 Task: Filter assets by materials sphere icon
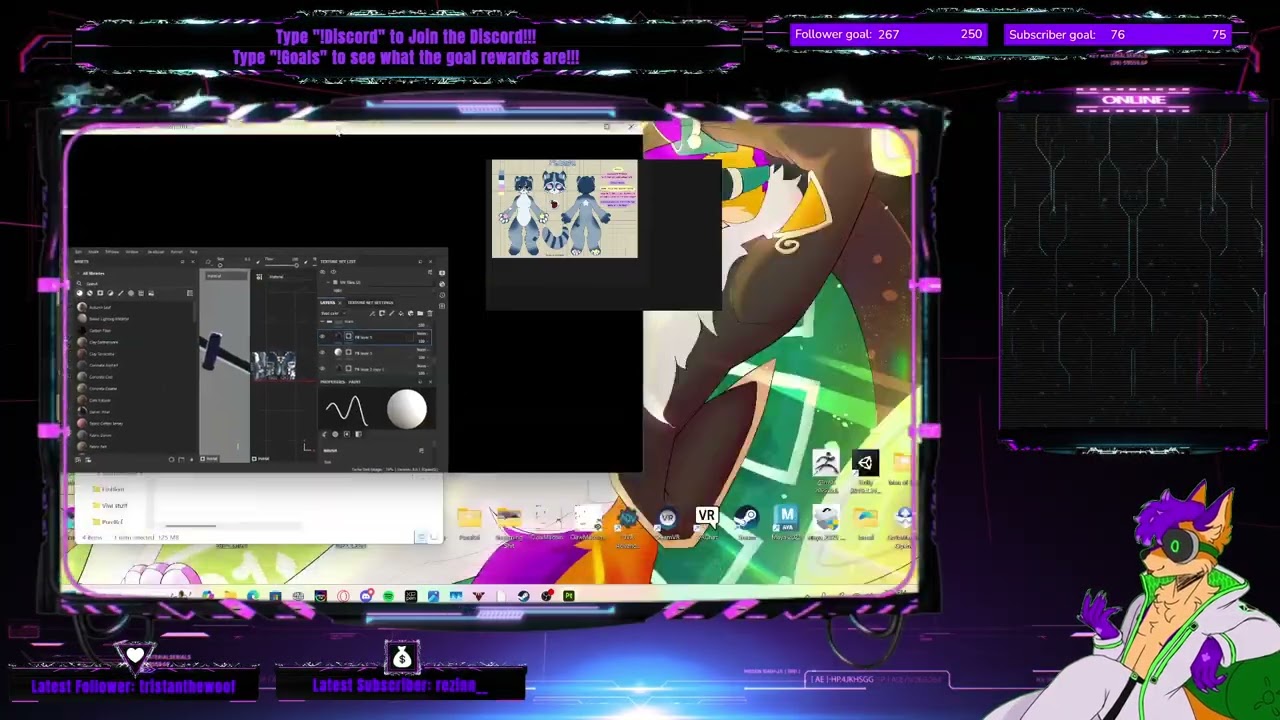(x=80, y=293)
